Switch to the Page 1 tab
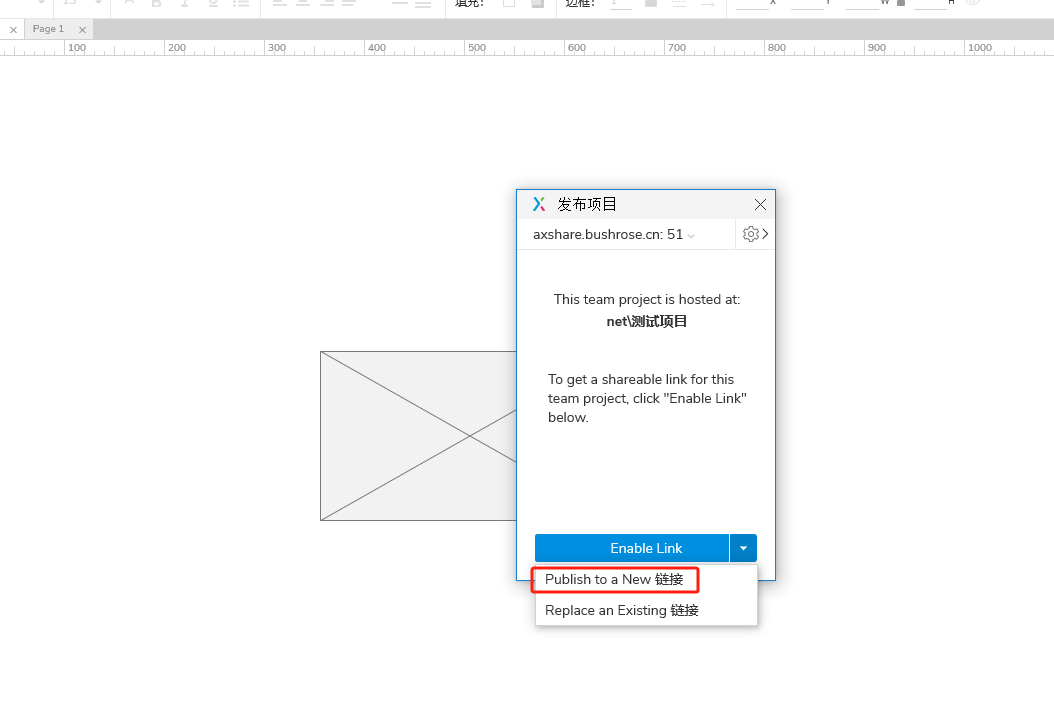 pyautogui.click(x=48, y=29)
